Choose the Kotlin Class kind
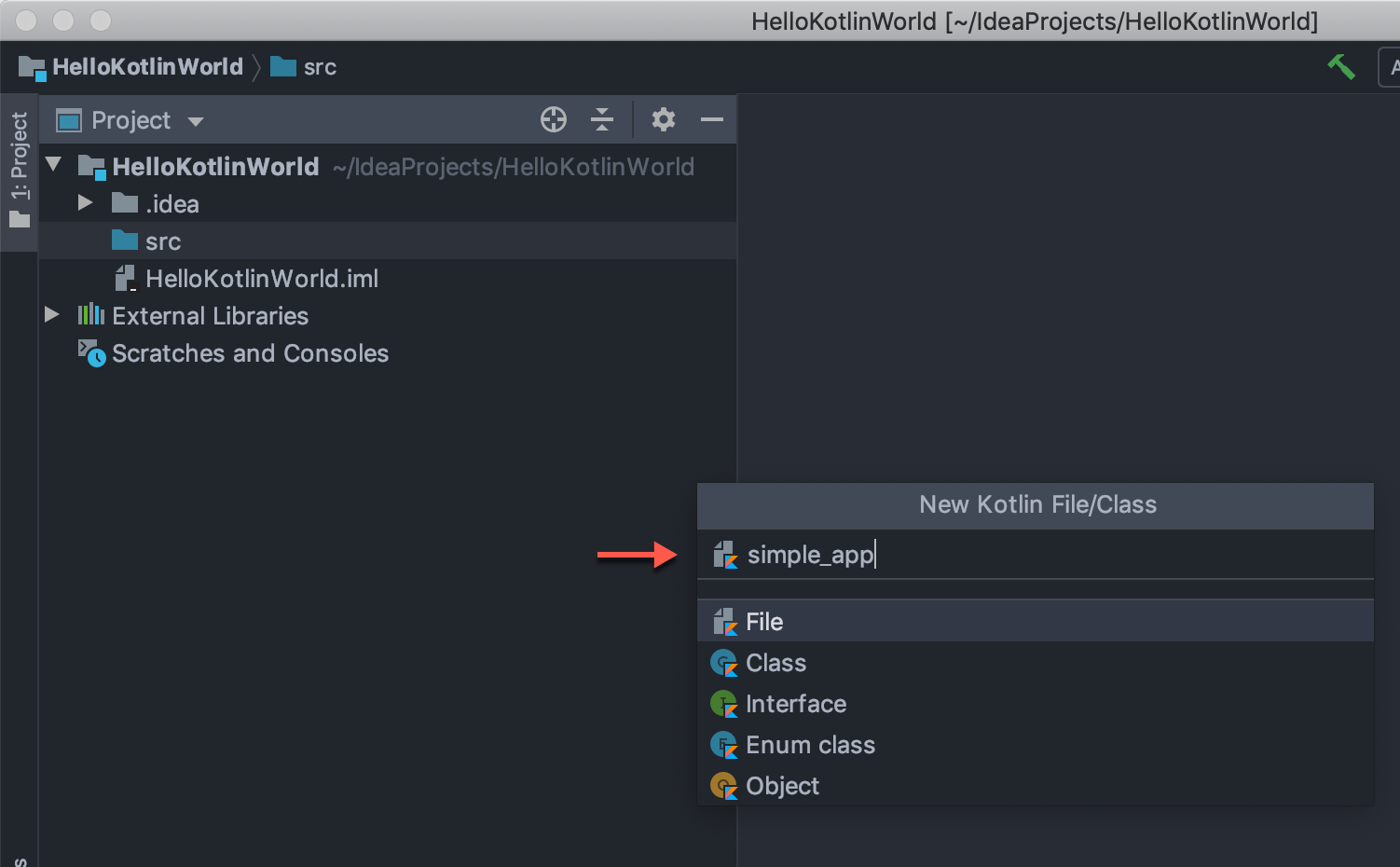 coord(775,663)
